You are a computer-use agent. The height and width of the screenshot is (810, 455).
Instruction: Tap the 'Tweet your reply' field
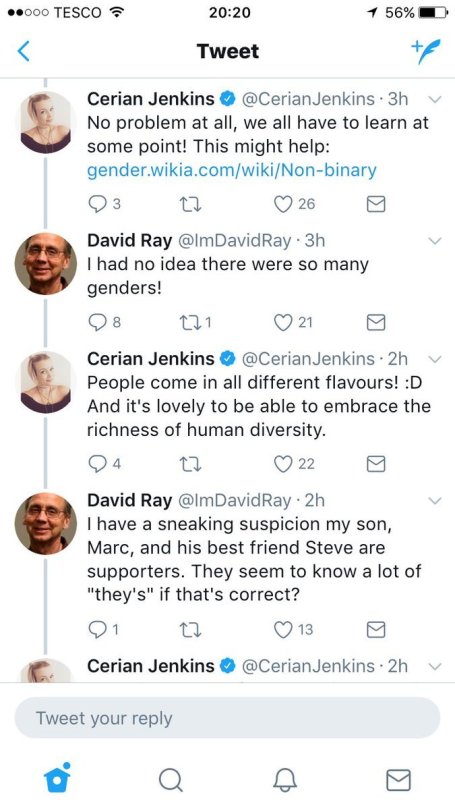(227, 718)
